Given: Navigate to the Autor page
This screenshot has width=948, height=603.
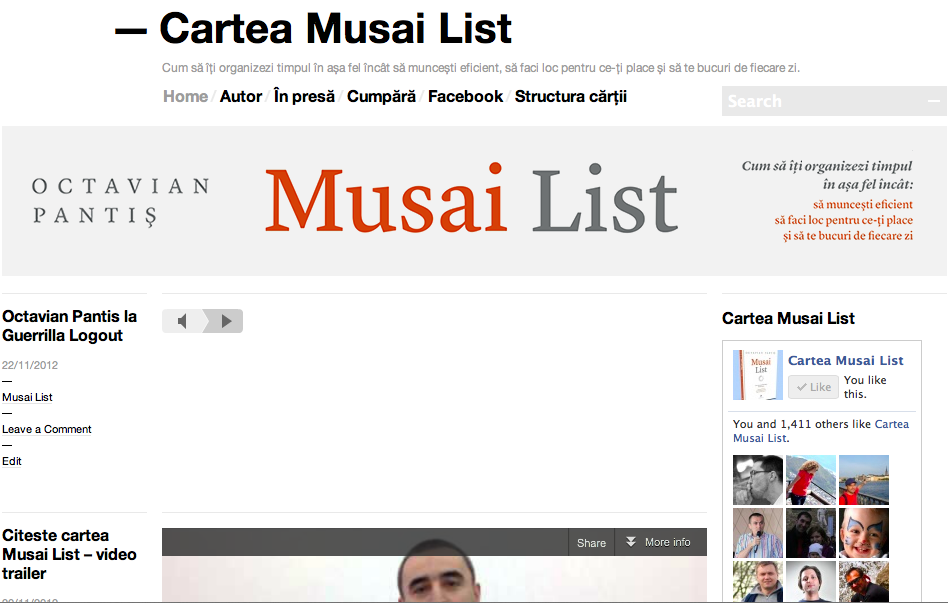Looking at the screenshot, I should (241, 96).
